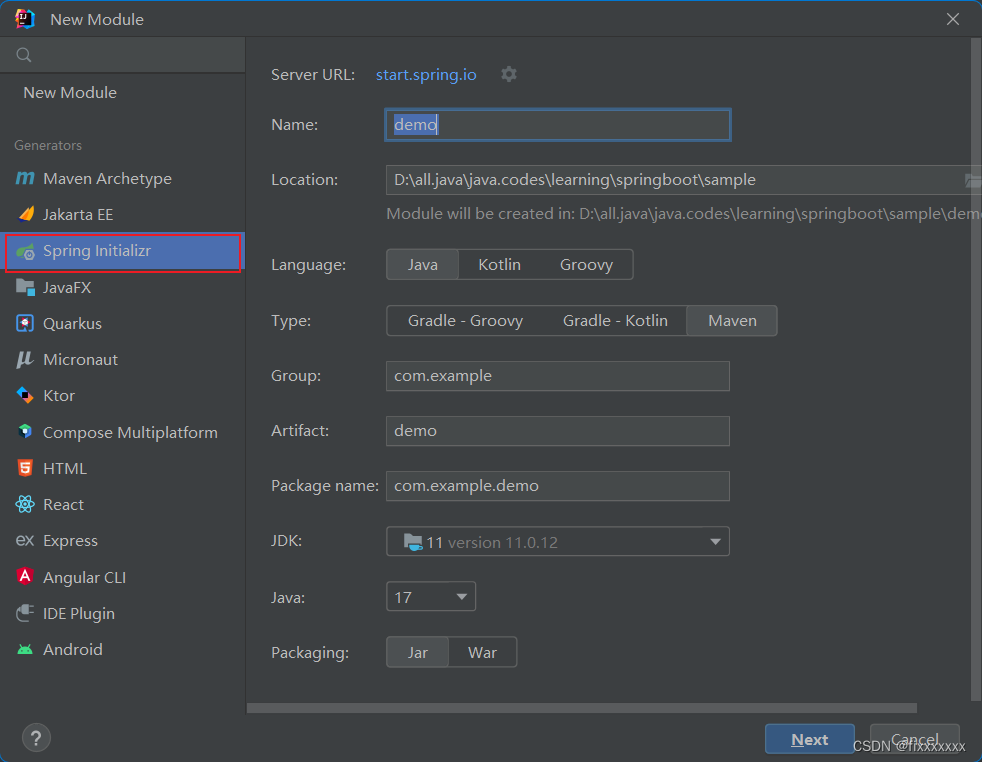Open the Java version dropdown
The image size is (982, 762).
point(430,596)
